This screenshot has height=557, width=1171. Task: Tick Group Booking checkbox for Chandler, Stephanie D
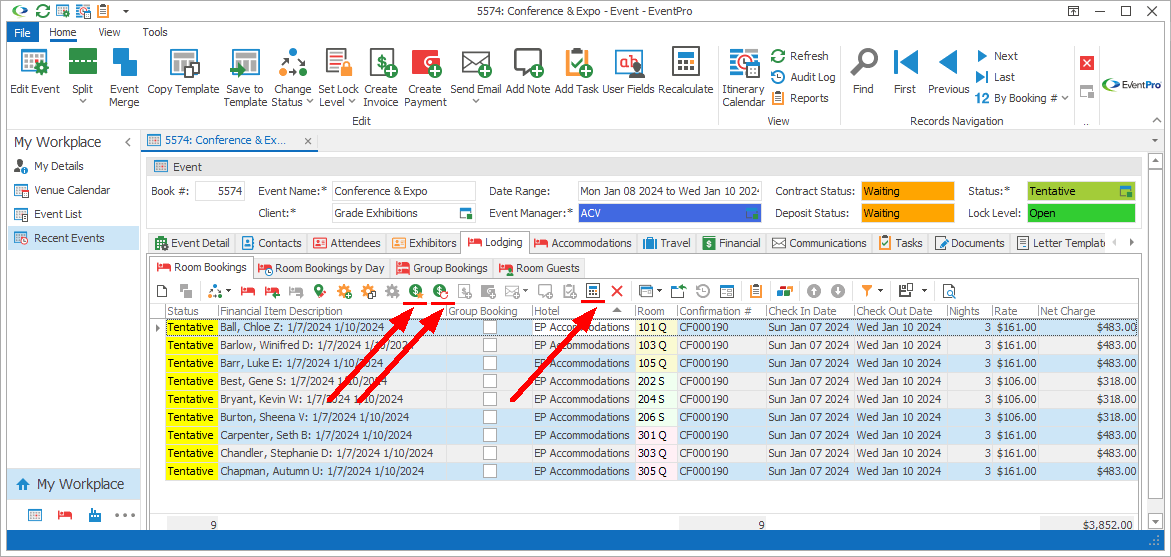pos(490,452)
